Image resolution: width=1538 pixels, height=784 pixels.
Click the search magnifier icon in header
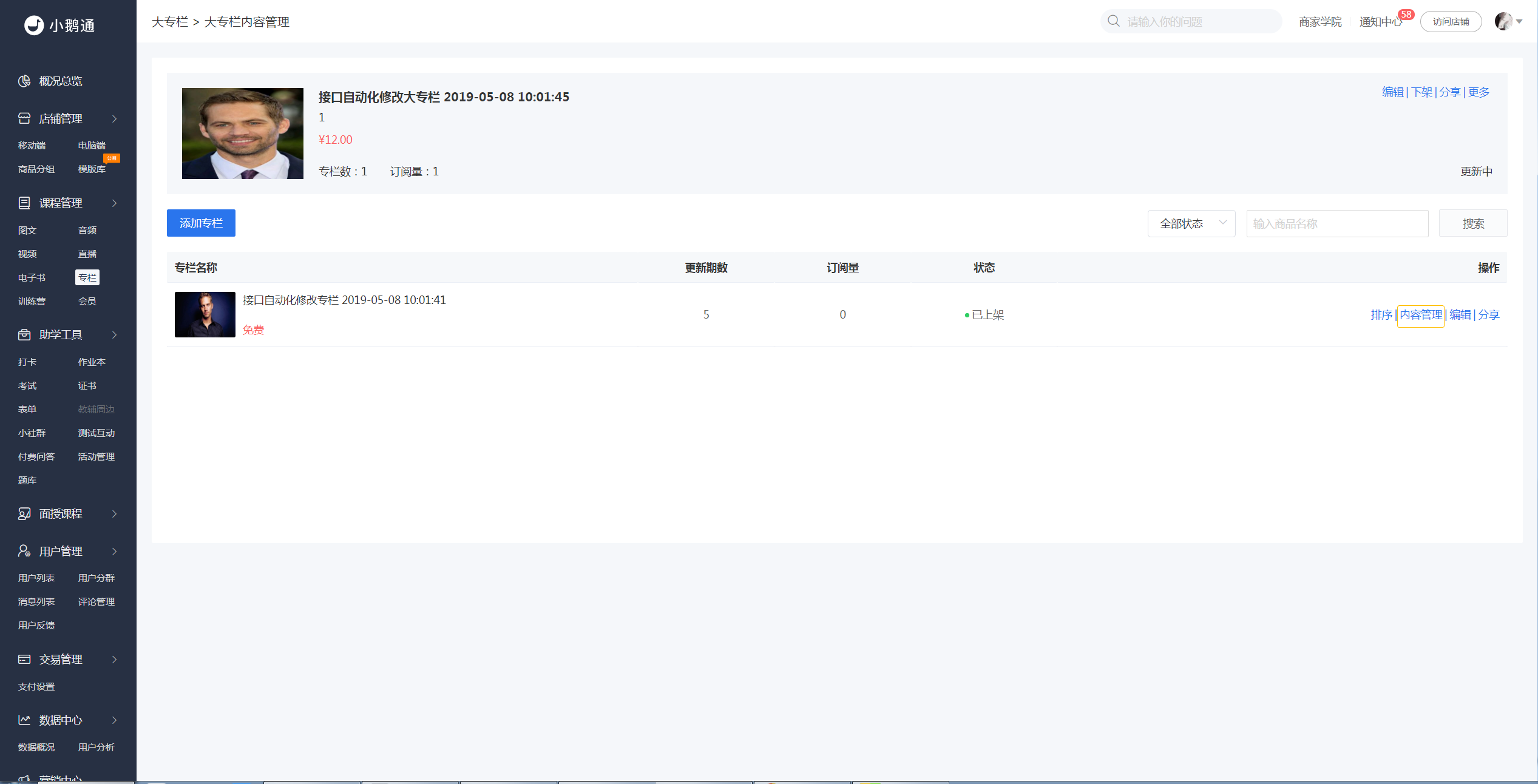click(x=1114, y=21)
